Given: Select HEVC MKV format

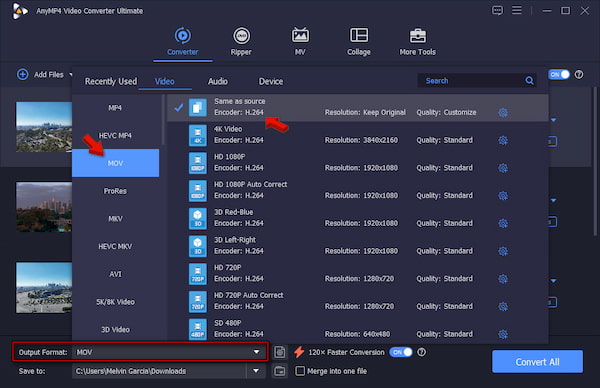Looking at the screenshot, I should [x=115, y=246].
